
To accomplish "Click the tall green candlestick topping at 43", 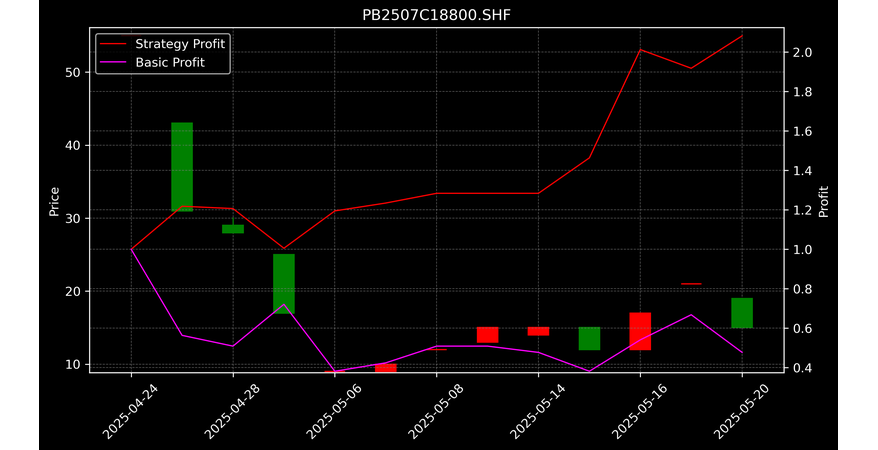I will pos(182,167).
